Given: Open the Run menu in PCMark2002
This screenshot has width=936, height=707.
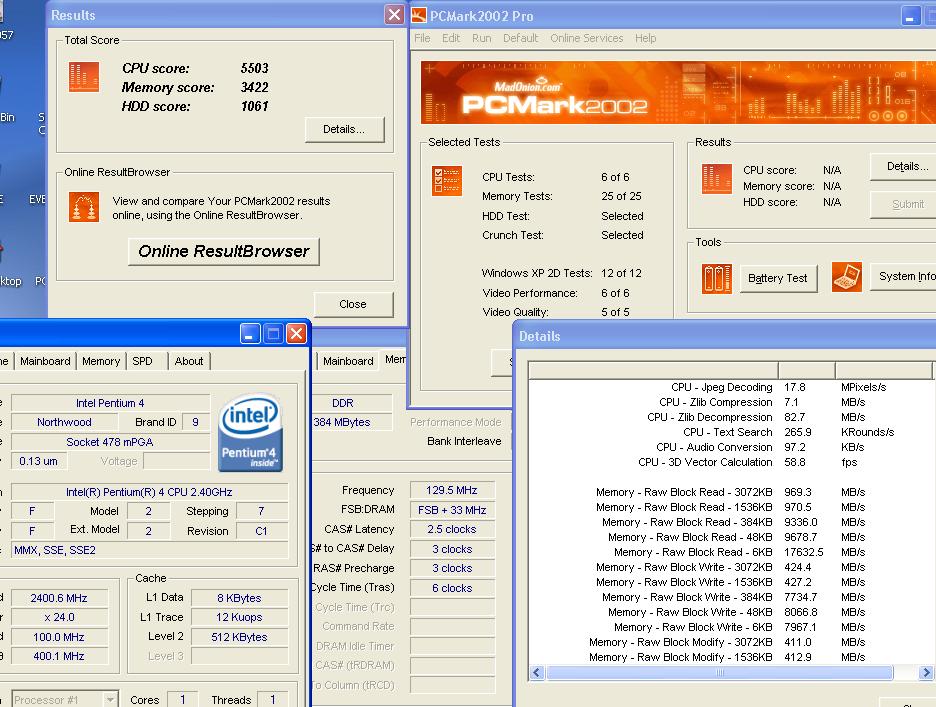Looking at the screenshot, I should pos(482,38).
